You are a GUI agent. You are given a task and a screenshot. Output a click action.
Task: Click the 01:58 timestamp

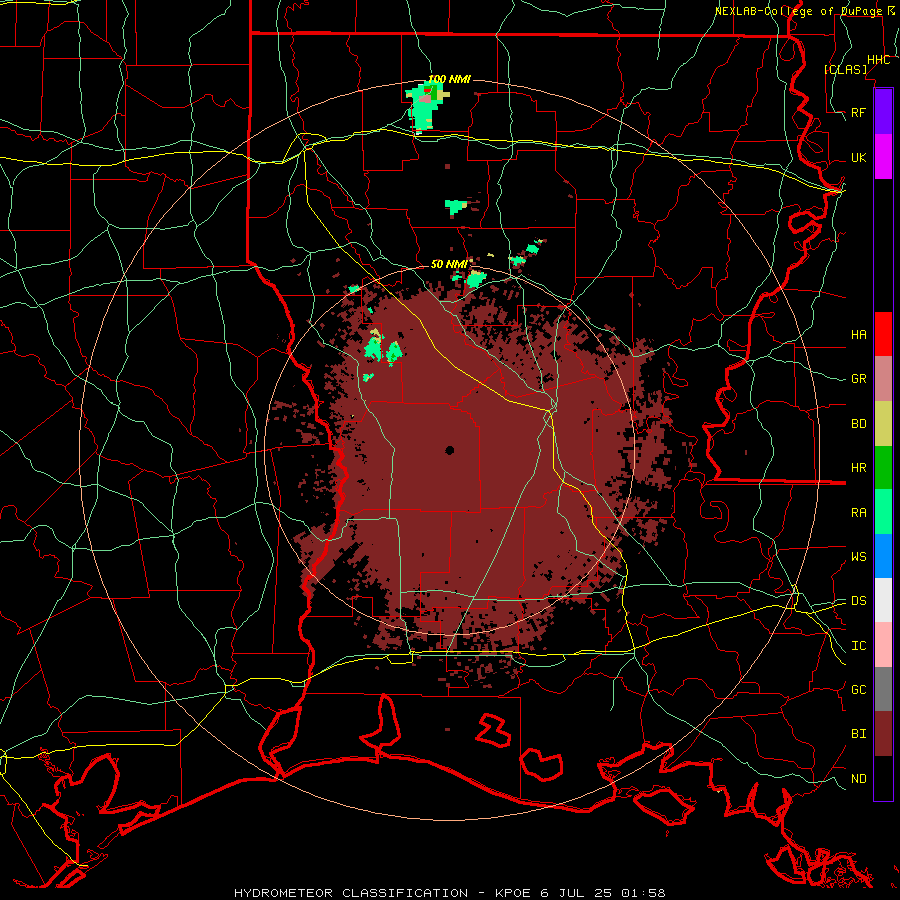(643, 893)
